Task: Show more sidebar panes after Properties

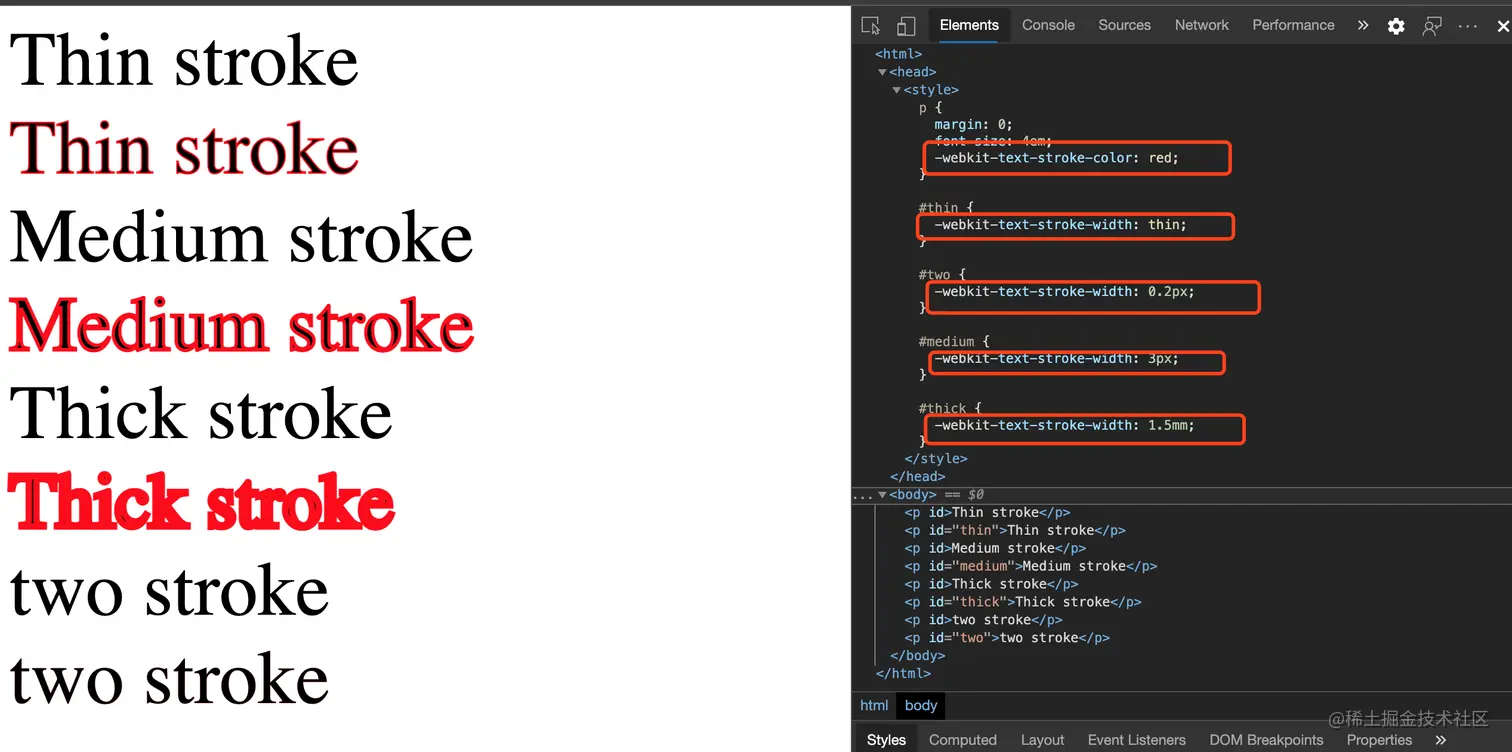Action: click(1441, 740)
